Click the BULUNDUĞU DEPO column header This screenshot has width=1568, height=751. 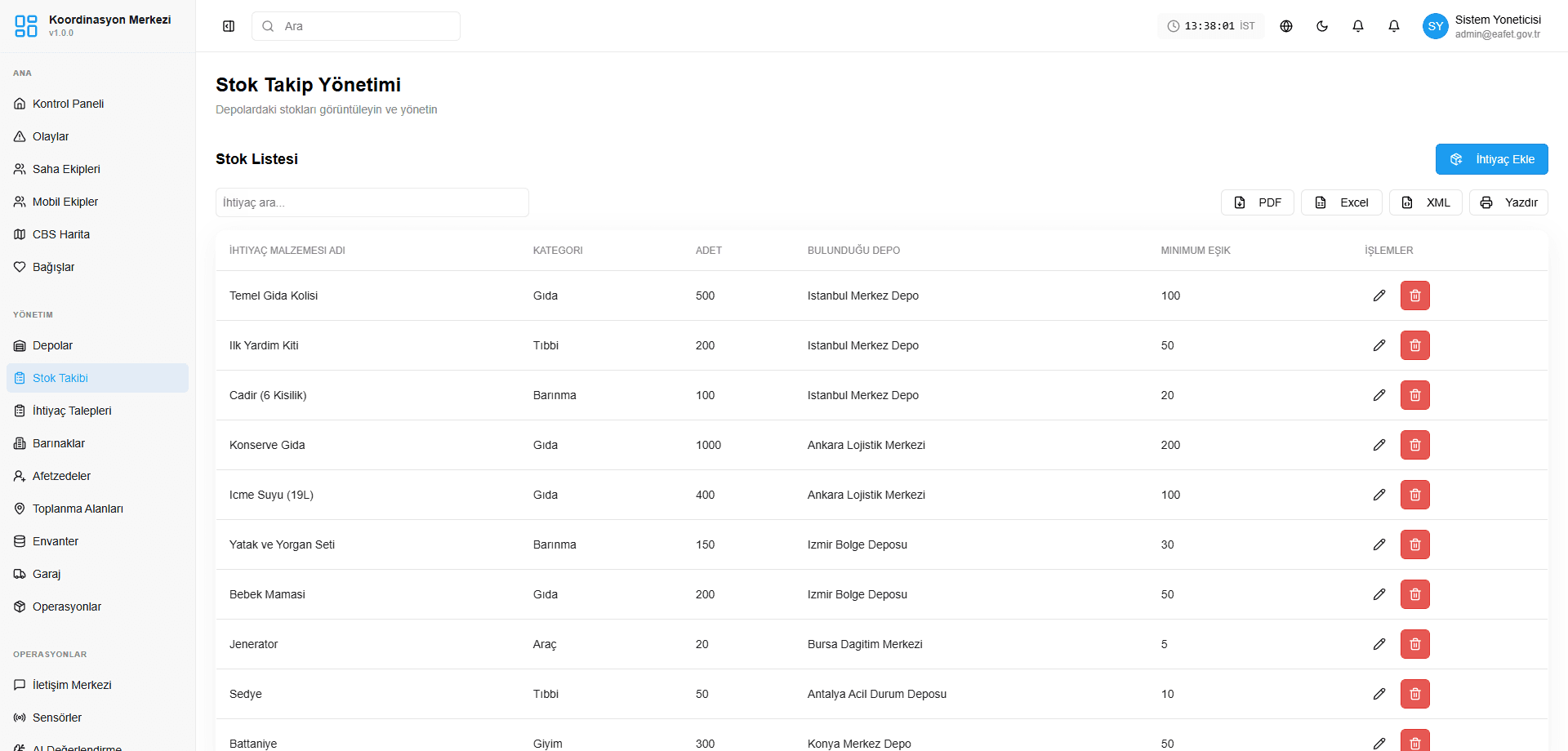tap(853, 251)
